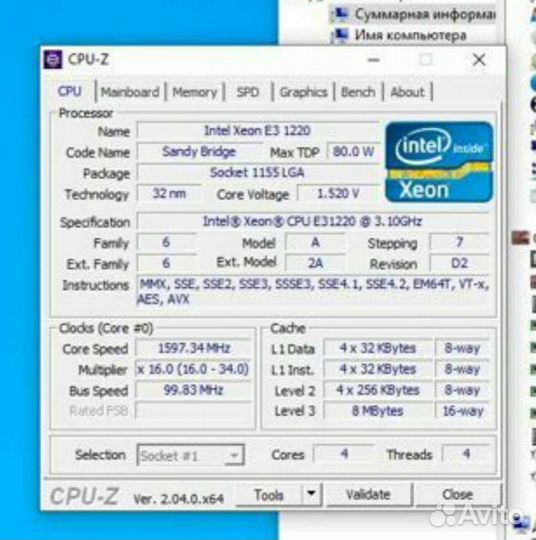Minimize the CPU-Z window
This screenshot has width=536, height=540.
373,60
